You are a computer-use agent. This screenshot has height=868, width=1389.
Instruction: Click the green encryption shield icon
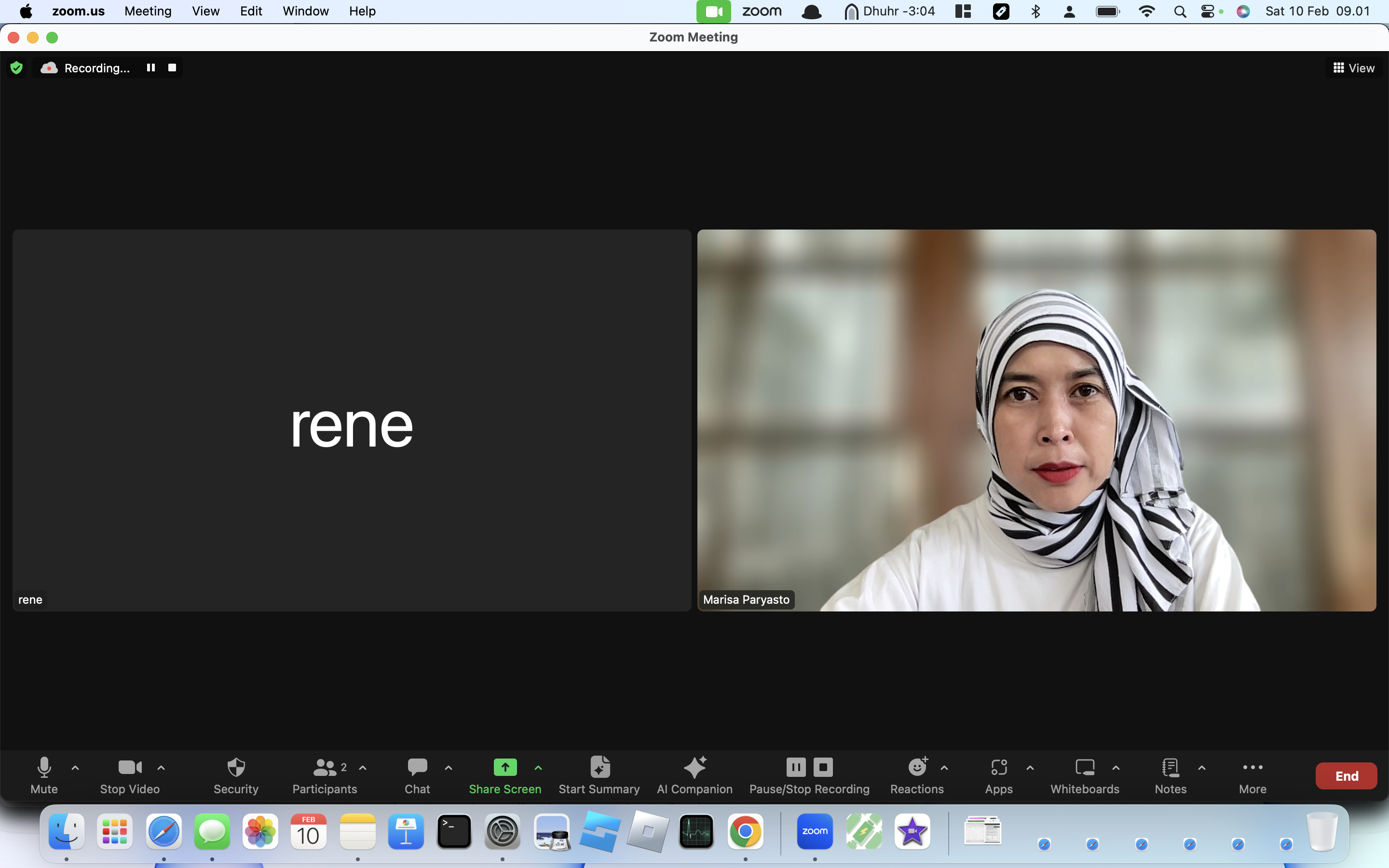[17, 68]
